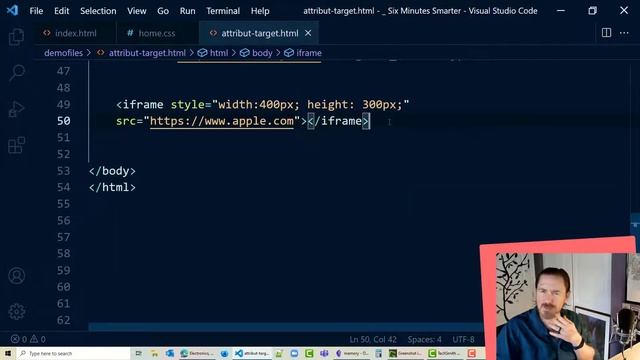
Task: Open the Explorer view in activity bar
Action: point(16,37)
